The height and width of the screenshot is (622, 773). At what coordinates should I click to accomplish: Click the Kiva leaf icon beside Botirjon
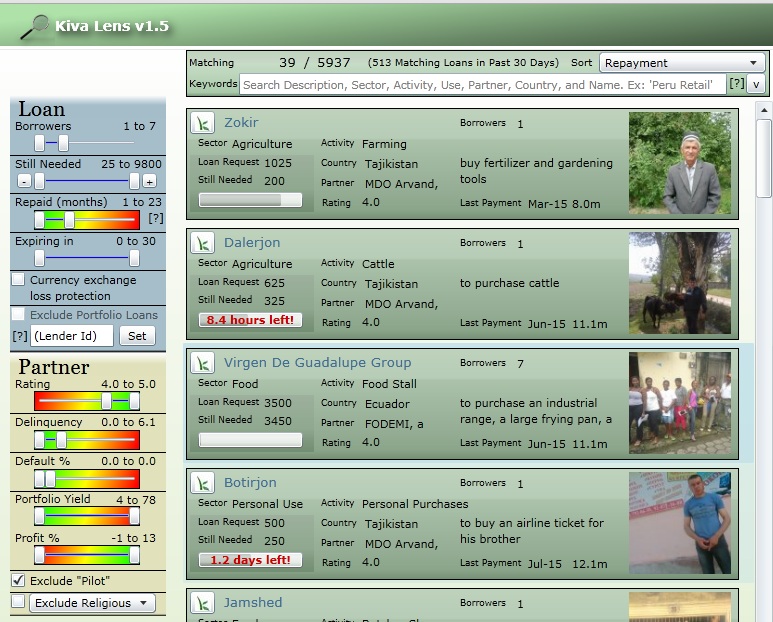coord(203,483)
